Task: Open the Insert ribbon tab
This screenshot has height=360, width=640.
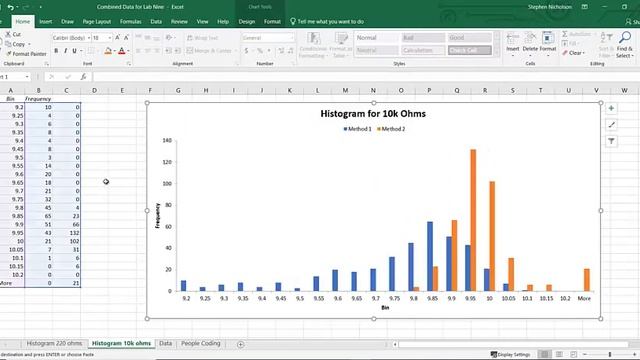Action: 46,22
